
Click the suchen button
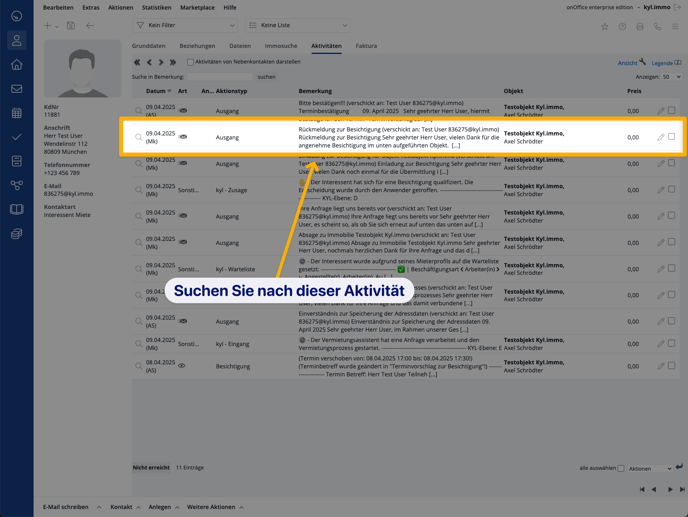[266, 77]
